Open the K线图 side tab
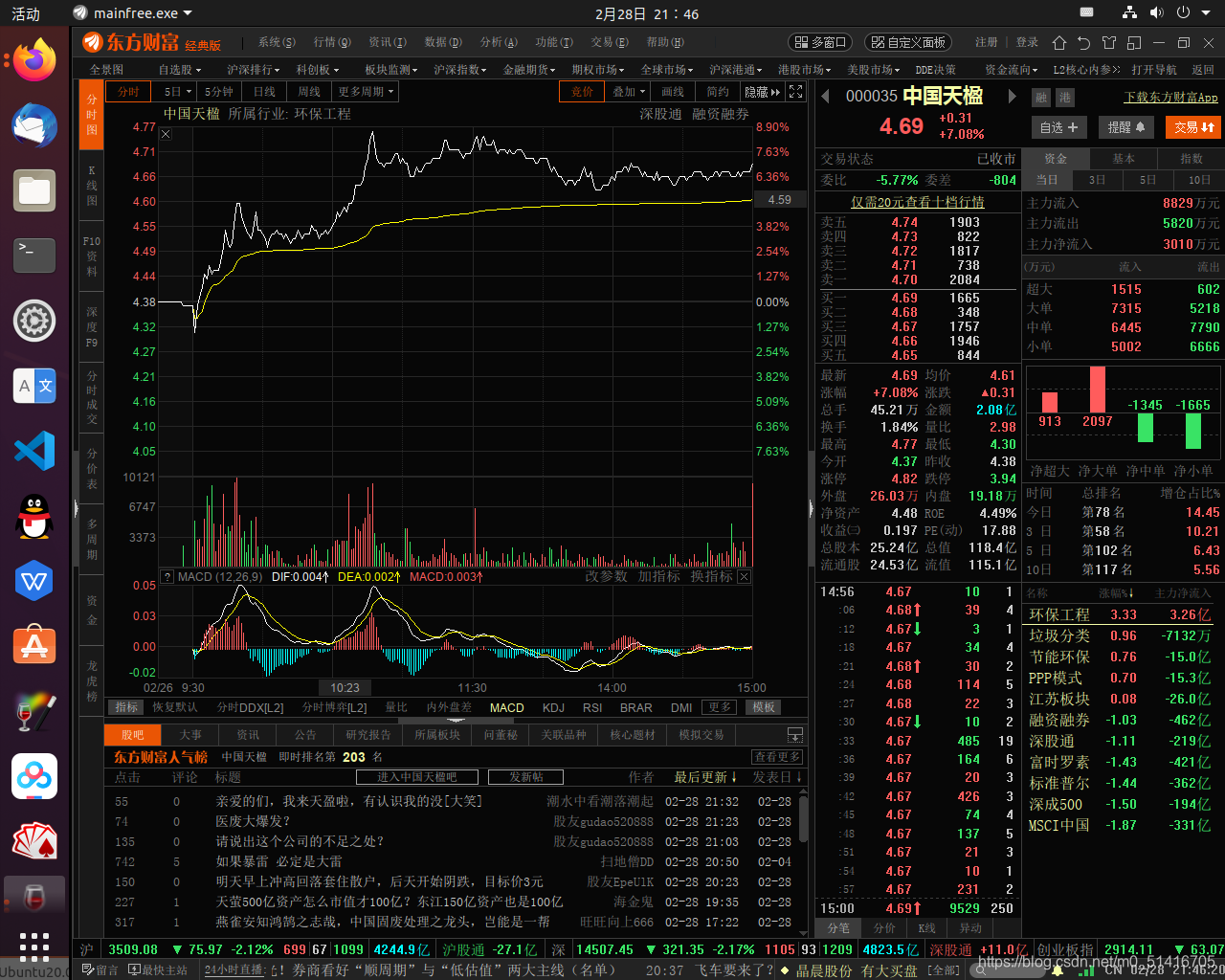This screenshot has width=1225, height=980. coord(92,186)
